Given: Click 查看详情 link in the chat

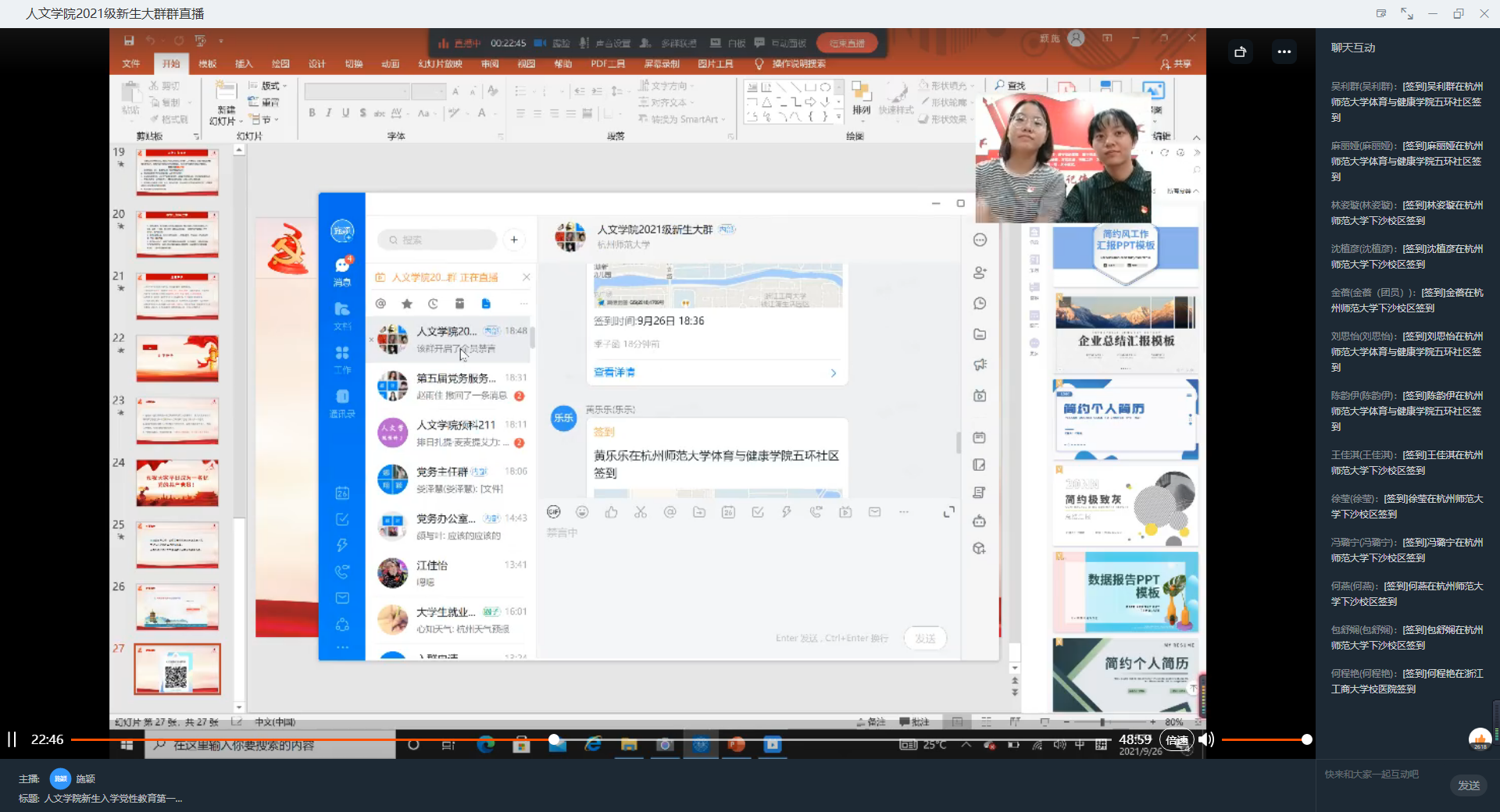Looking at the screenshot, I should click(614, 372).
